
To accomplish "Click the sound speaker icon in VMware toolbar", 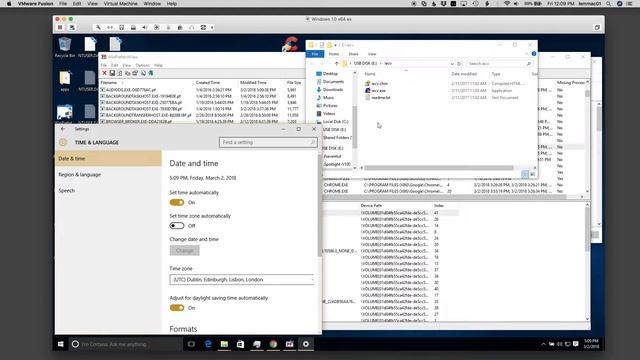I will click(145, 27).
